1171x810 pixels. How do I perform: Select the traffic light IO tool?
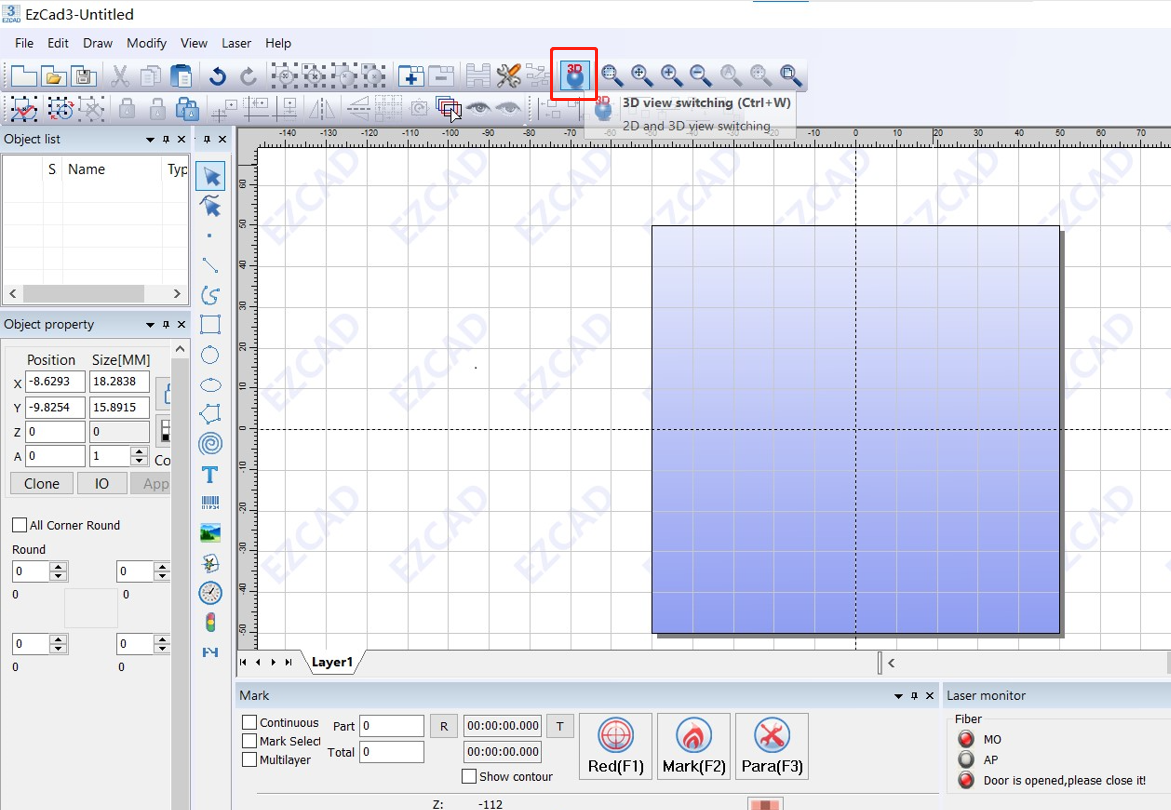211,622
